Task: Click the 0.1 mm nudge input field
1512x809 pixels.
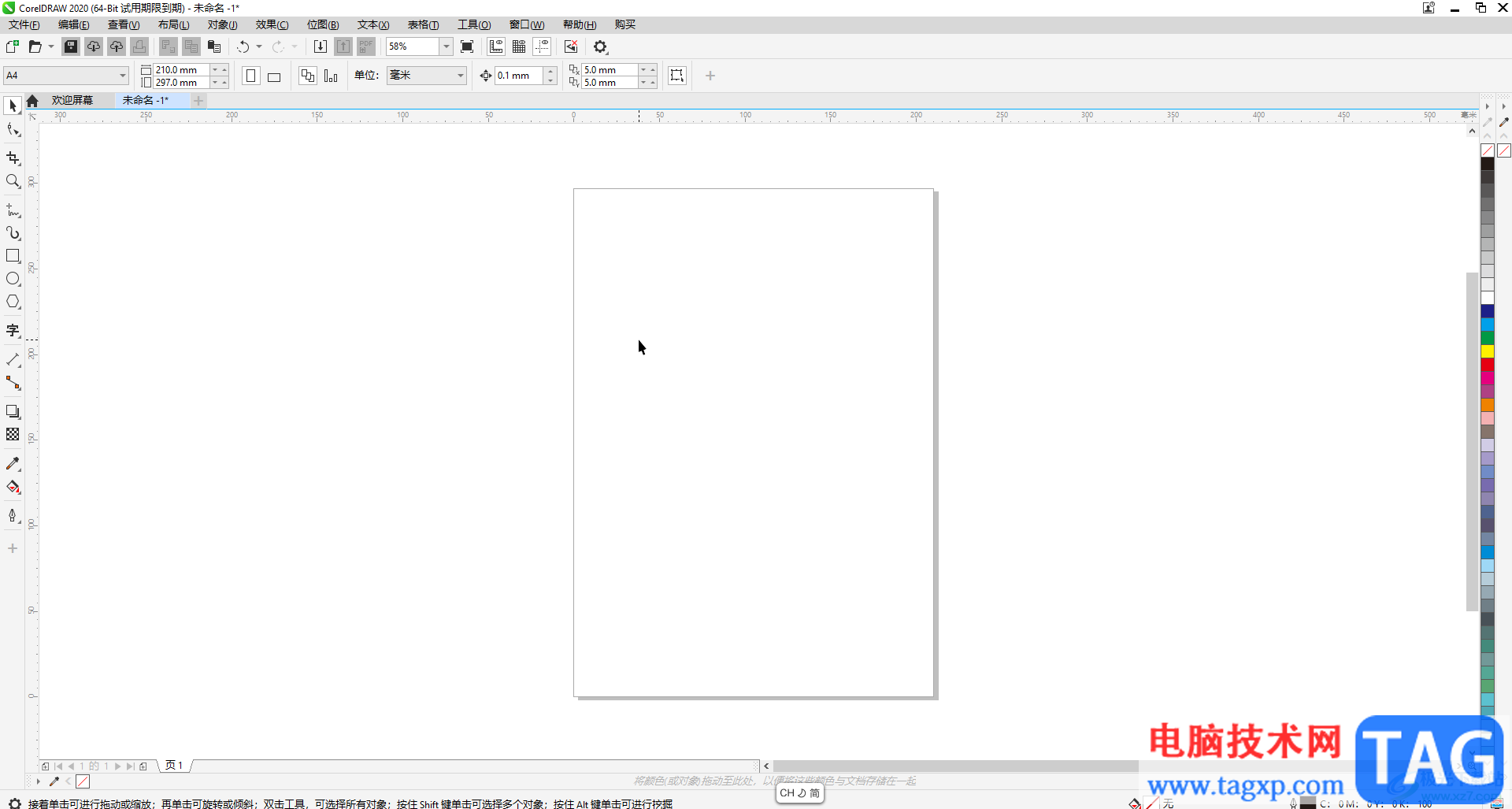Action: (x=519, y=76)
